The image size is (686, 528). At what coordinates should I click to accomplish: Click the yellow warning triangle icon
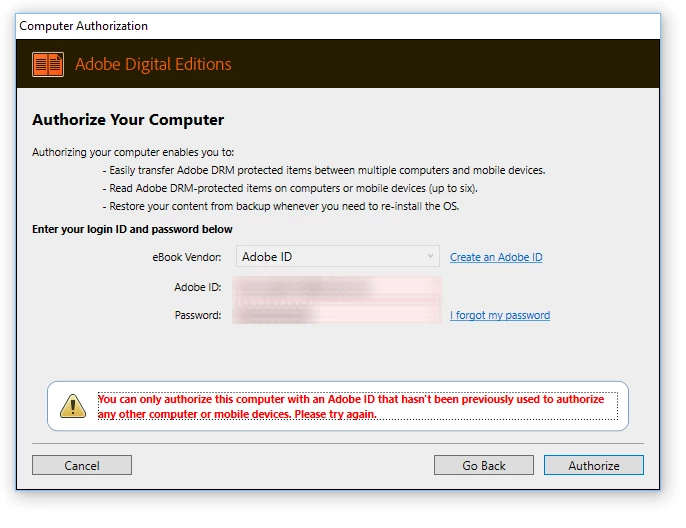[x=73, y=406]
